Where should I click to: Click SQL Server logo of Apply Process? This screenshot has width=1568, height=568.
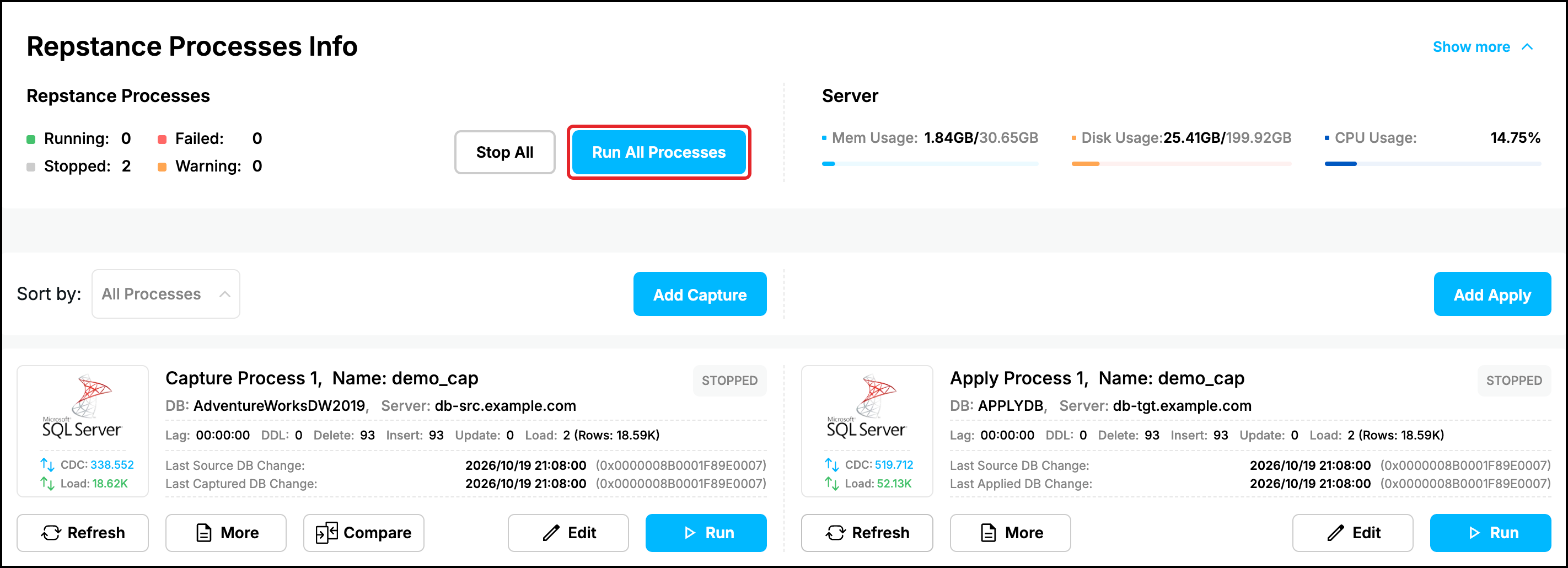point(867,408)
